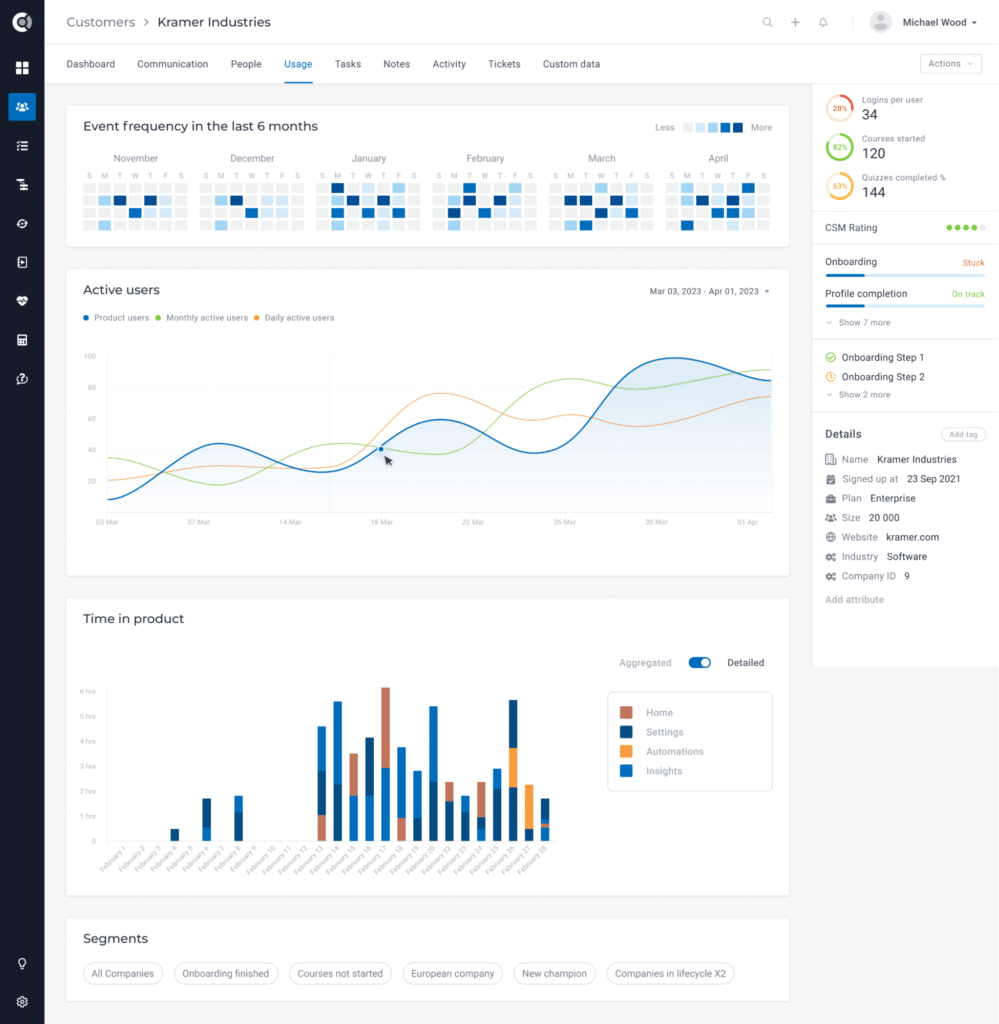Click the notification bell in the top bar

(822, 21)
